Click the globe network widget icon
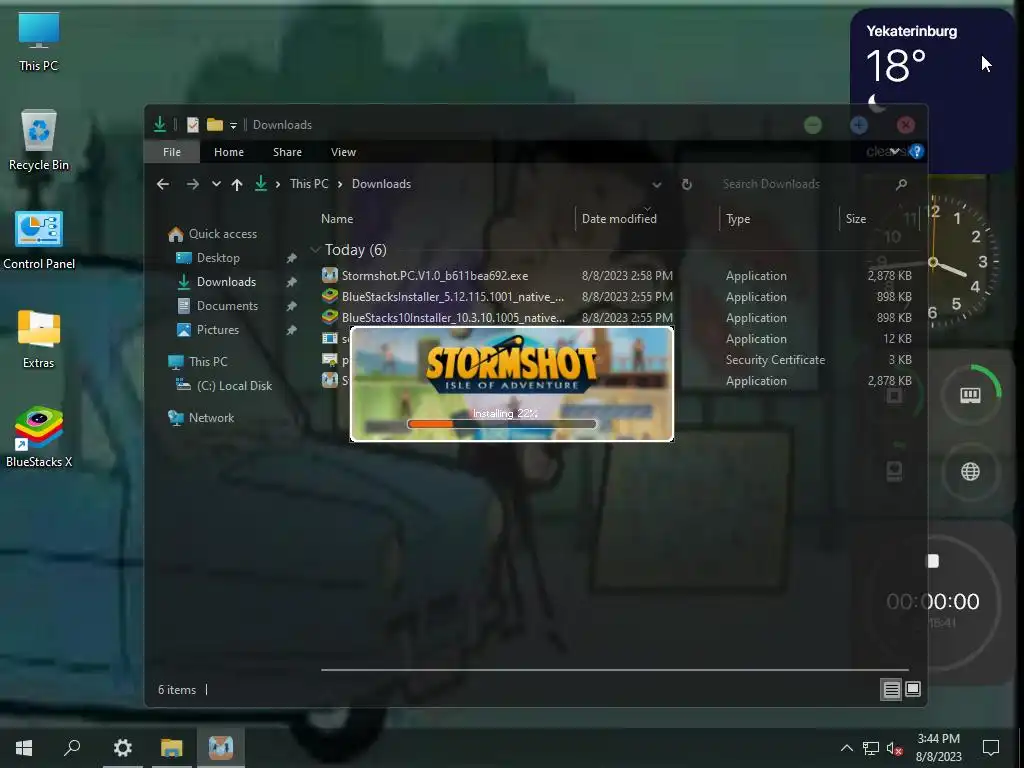This screenshot has width=1024, height=768. (970, 471)
